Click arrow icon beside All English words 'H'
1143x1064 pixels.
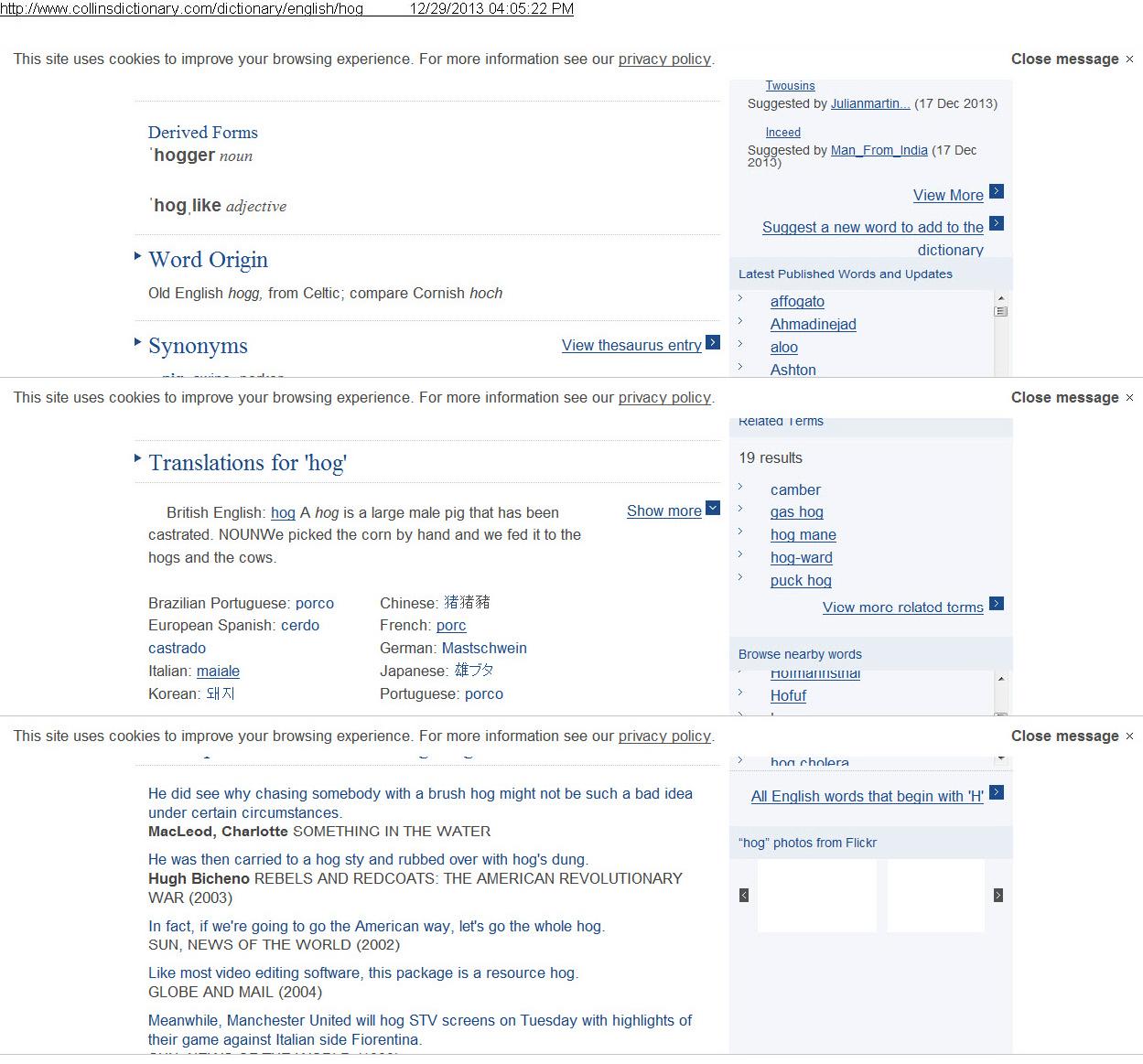(997, 792)
